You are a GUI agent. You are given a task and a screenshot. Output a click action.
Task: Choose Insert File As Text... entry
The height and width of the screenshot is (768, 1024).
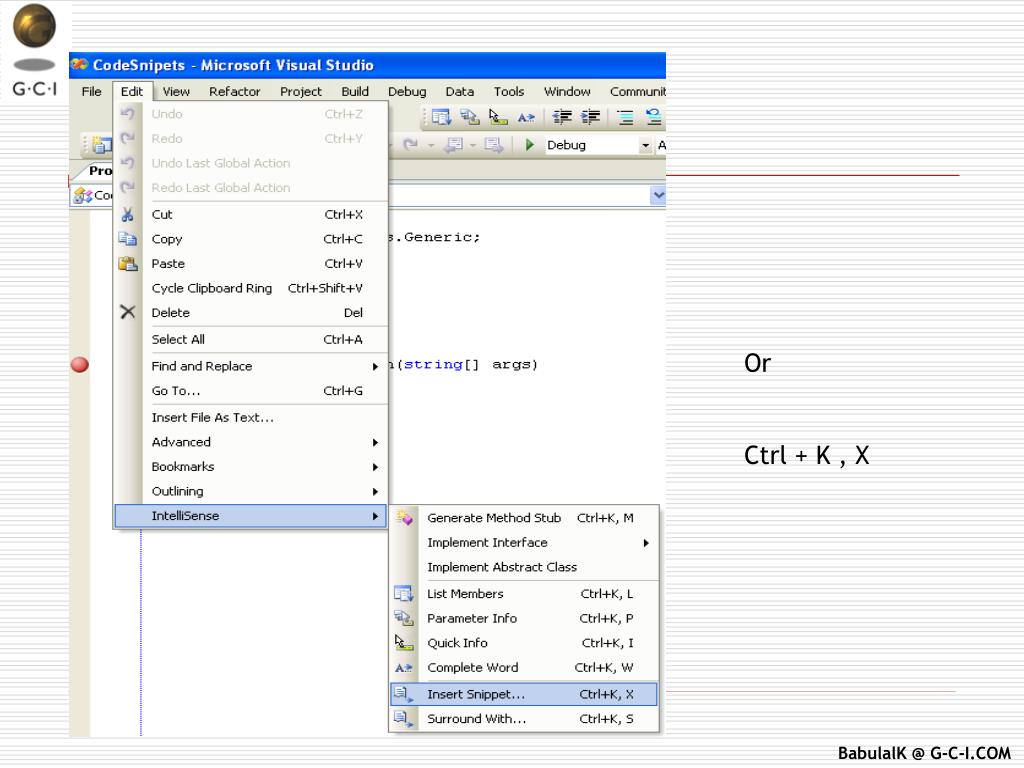(x=251, y=417)
